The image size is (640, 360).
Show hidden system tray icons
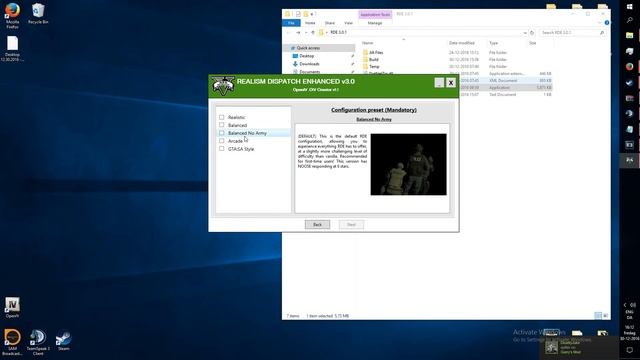624,305
